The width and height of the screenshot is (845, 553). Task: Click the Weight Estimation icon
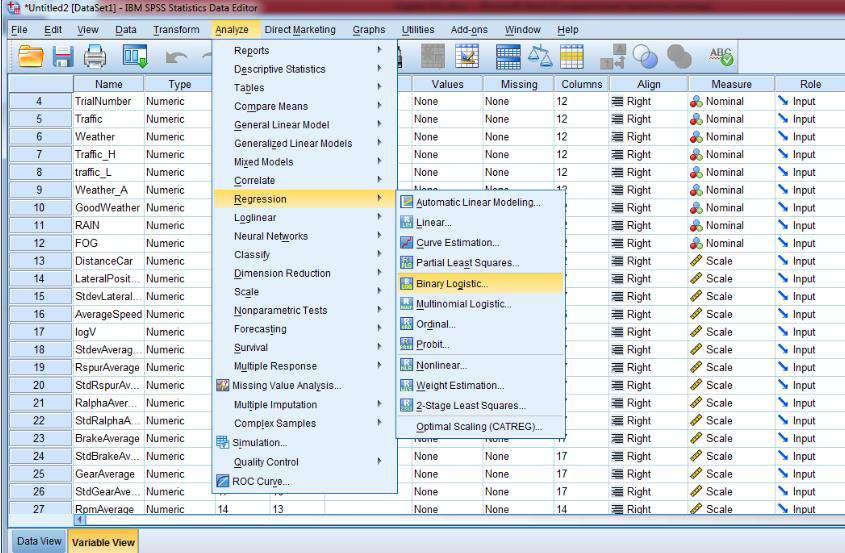[406, 385]
